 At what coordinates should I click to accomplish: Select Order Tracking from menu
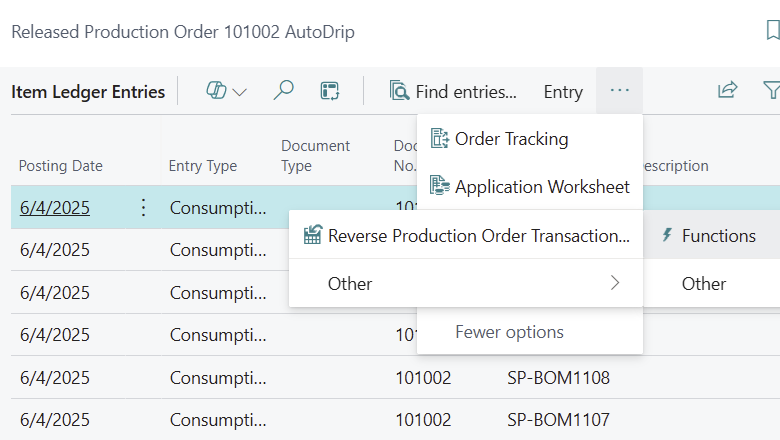(x=511, y=139)
